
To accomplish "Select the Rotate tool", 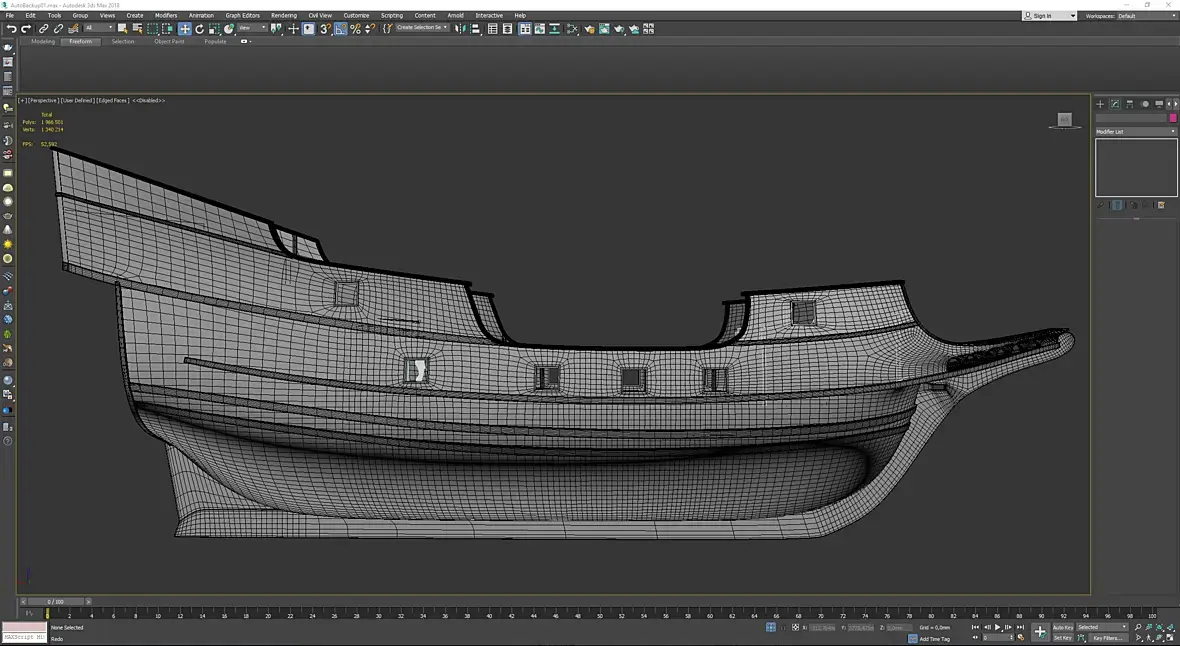I will click(x=199, y=29).
